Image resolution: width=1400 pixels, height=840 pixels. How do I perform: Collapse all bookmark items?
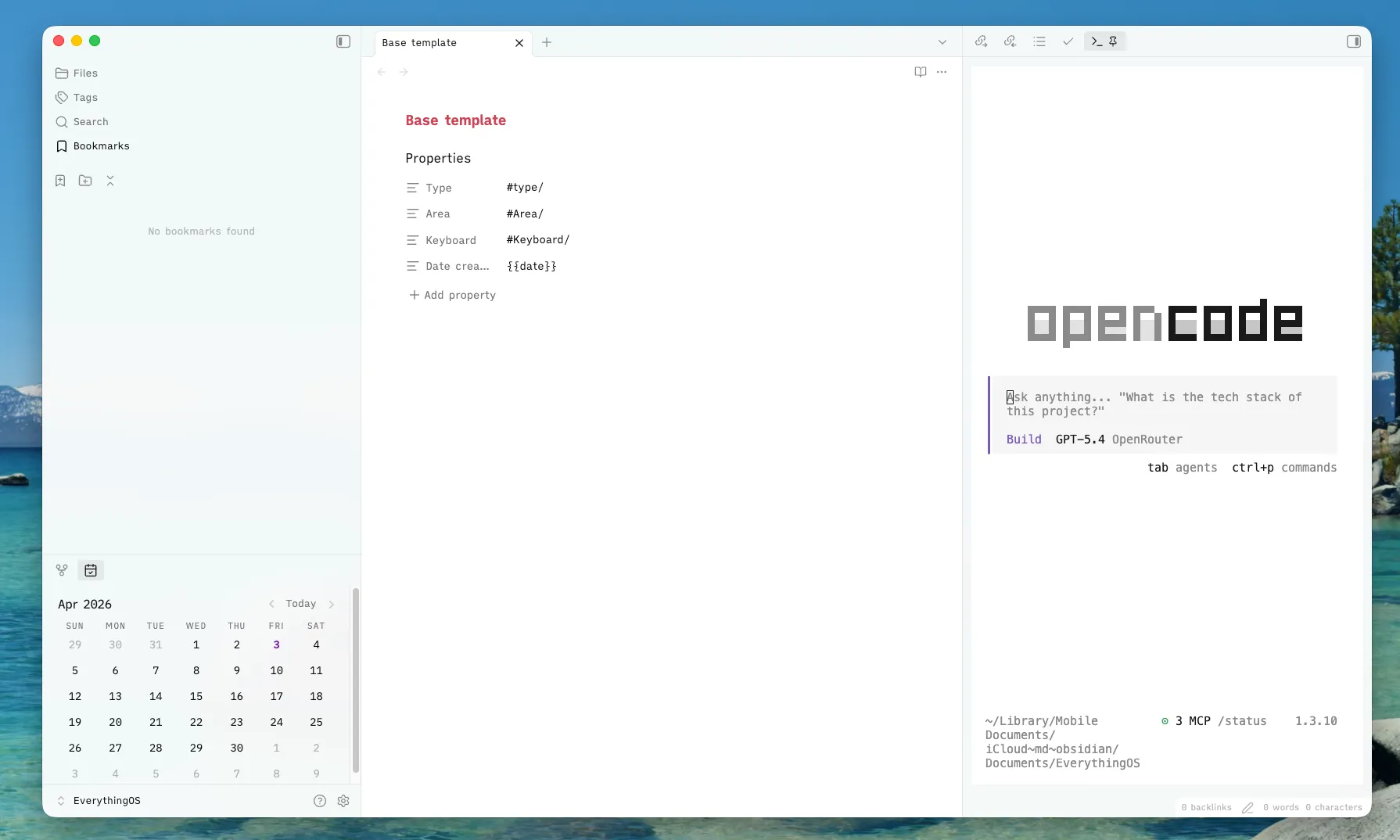pyautogui.click(x=110, y=181)
